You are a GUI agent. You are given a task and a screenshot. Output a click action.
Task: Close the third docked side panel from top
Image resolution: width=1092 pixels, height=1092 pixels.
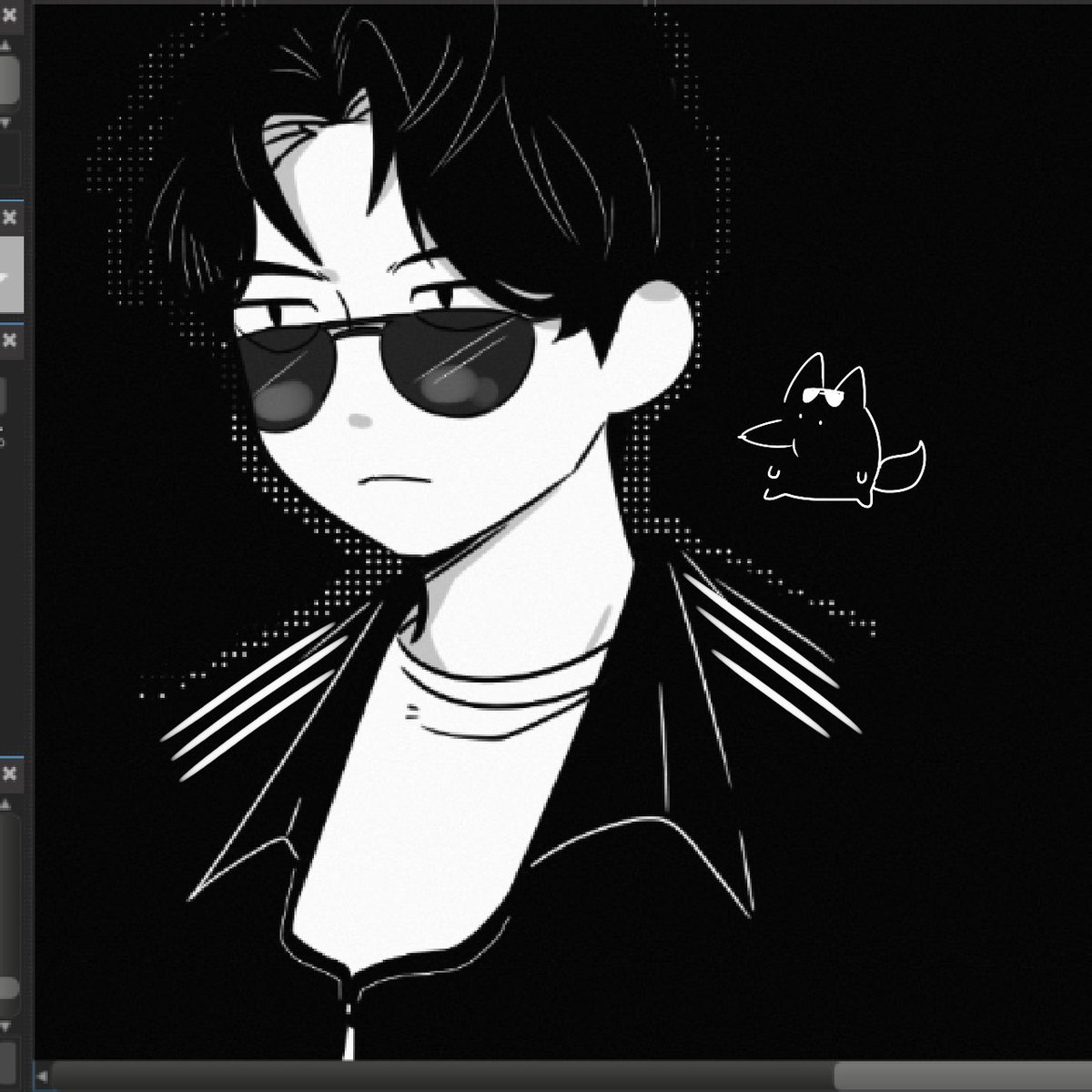pyautogui.click(x=10, y=340)
